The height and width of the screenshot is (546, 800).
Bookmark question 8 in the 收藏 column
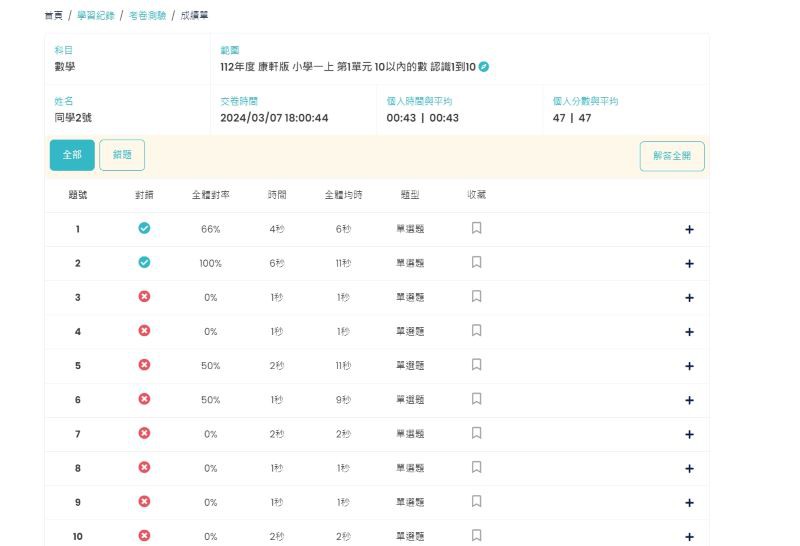pyautogui.click(x=476, y=467)
